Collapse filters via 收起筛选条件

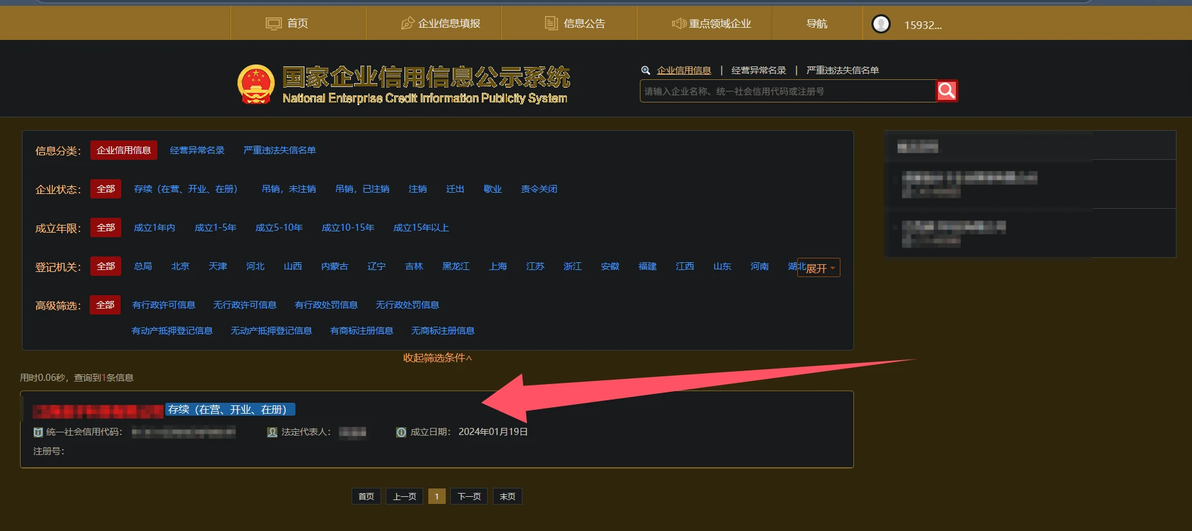(438, 358)
